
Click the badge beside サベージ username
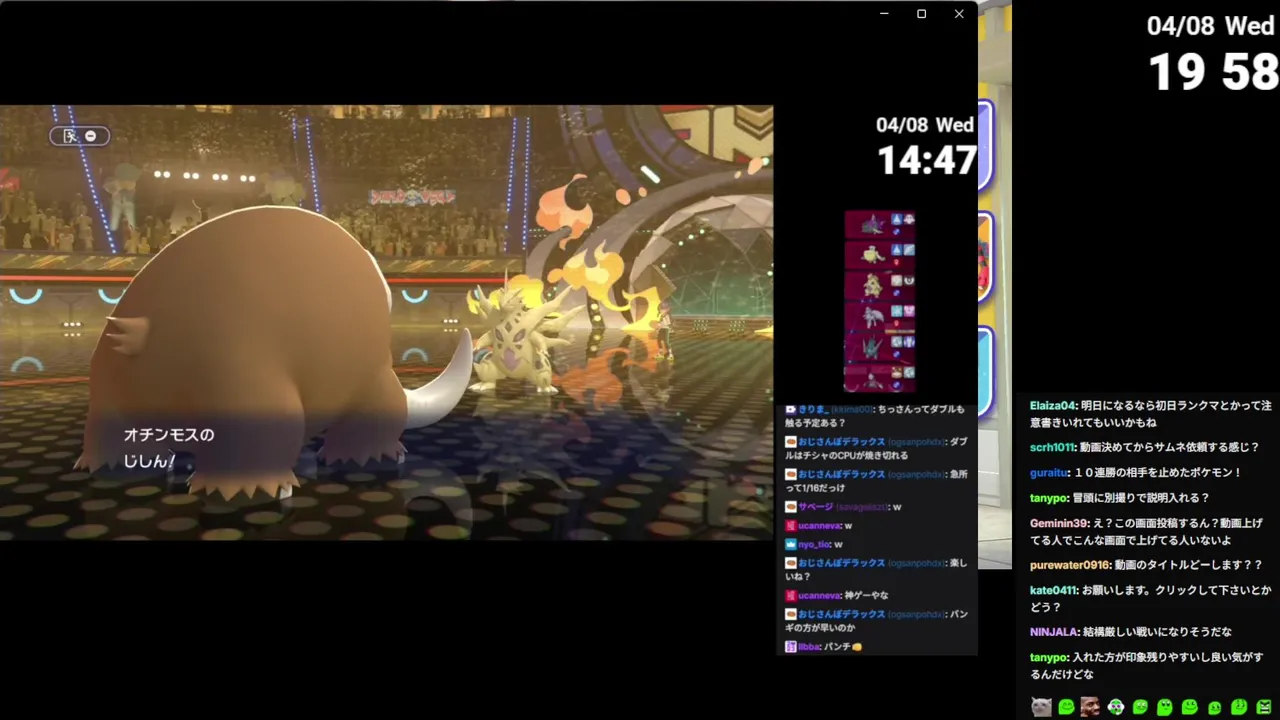(x=790, y=507)
